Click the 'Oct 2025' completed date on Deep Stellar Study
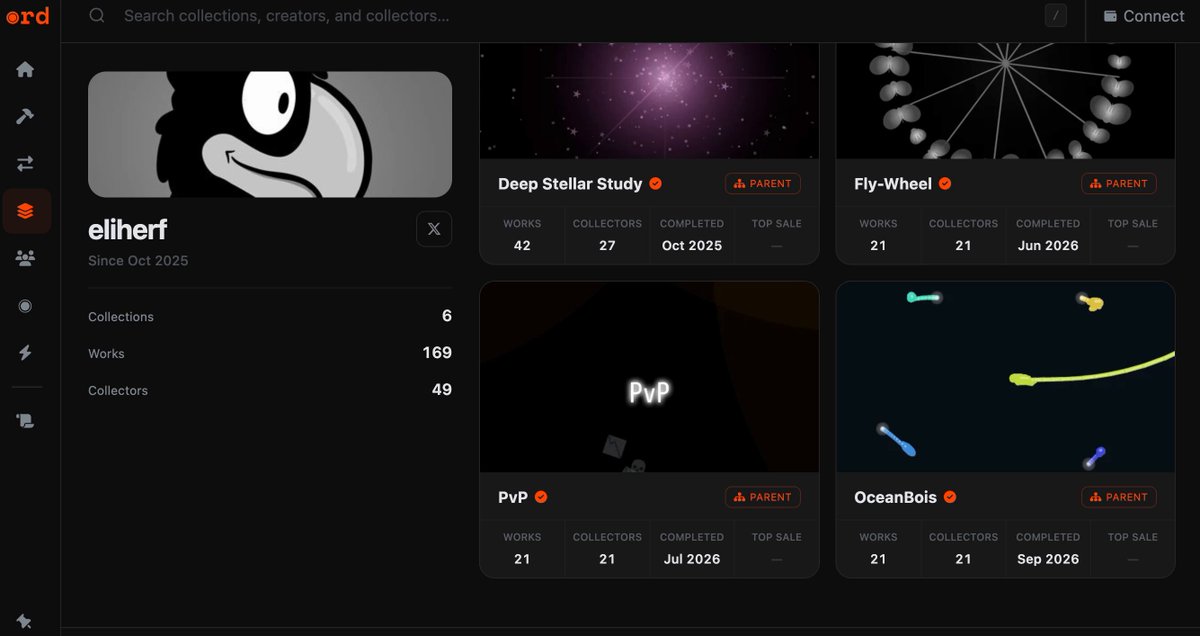The width and height of the screenshot is (1200, 636). (692, 245)
